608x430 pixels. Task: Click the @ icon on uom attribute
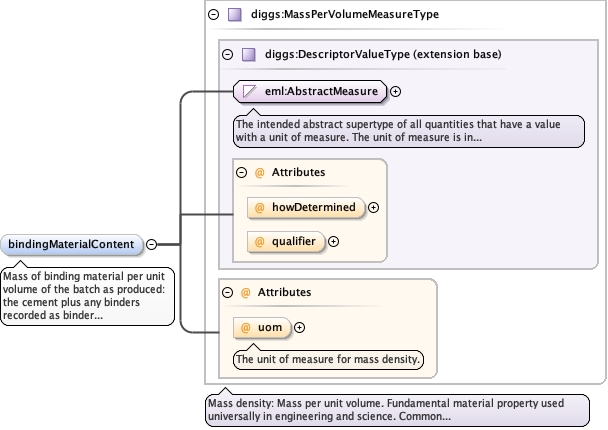tap(245, 328)
